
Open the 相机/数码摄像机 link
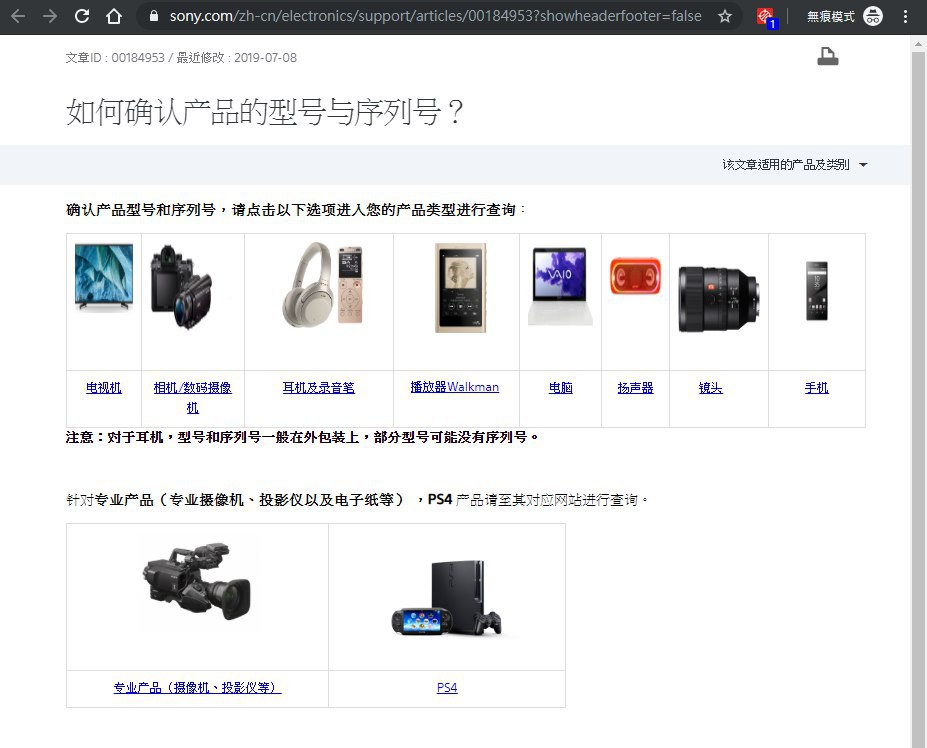point(193,397)
